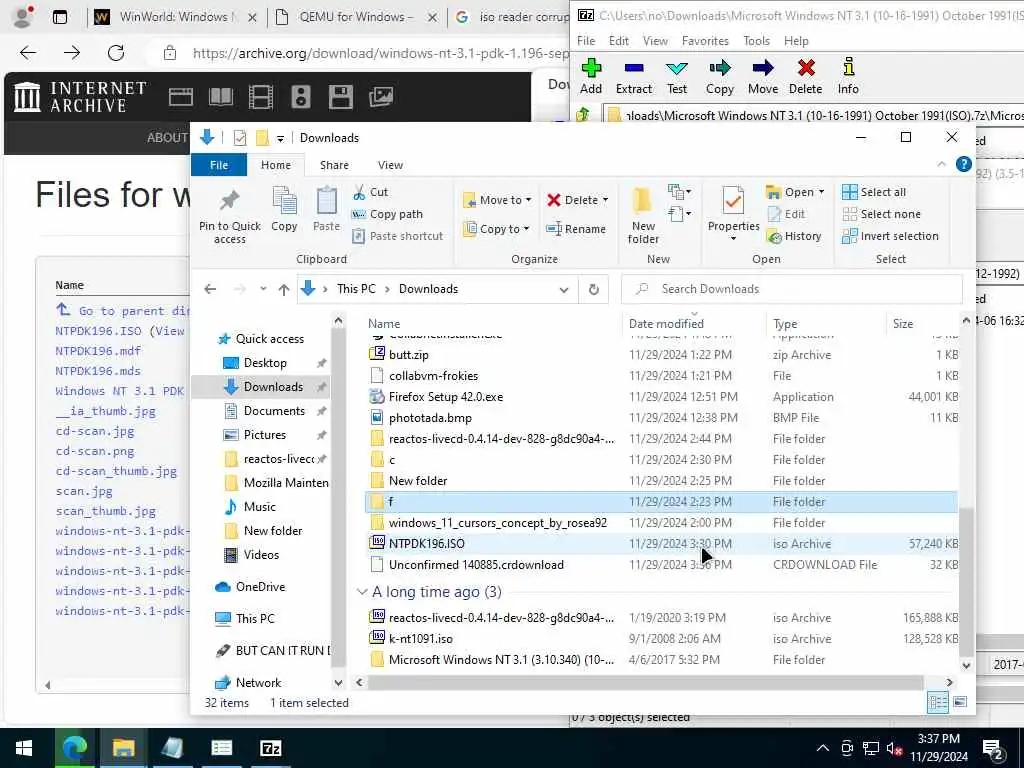Click the Info icon in 7-Zip
The width and height of the screenshot is (1024, 768).
pos(848,76)
